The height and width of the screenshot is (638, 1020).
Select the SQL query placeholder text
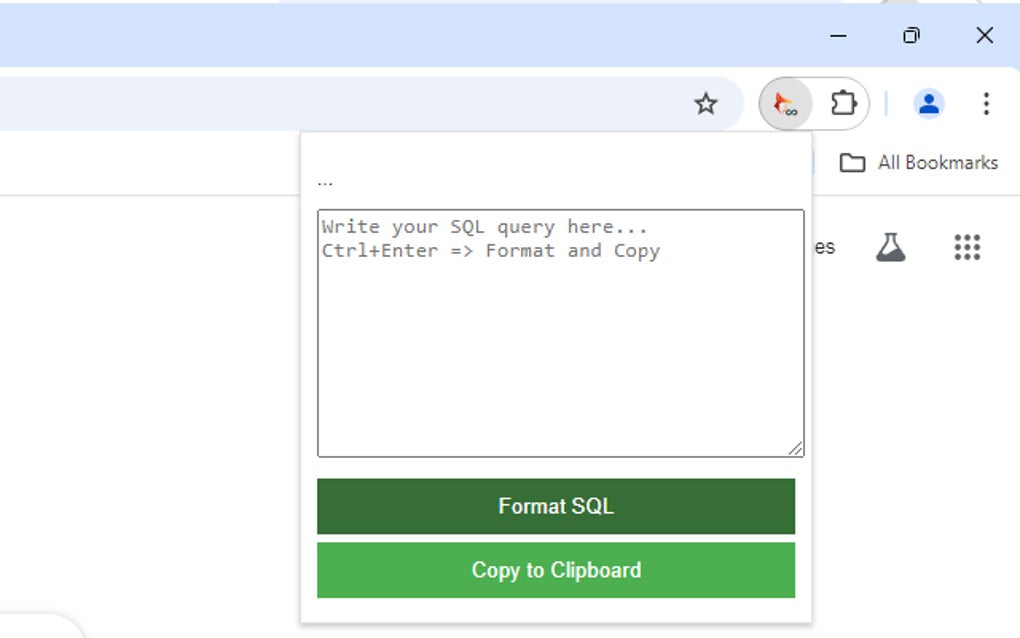(x=489, y=227)
